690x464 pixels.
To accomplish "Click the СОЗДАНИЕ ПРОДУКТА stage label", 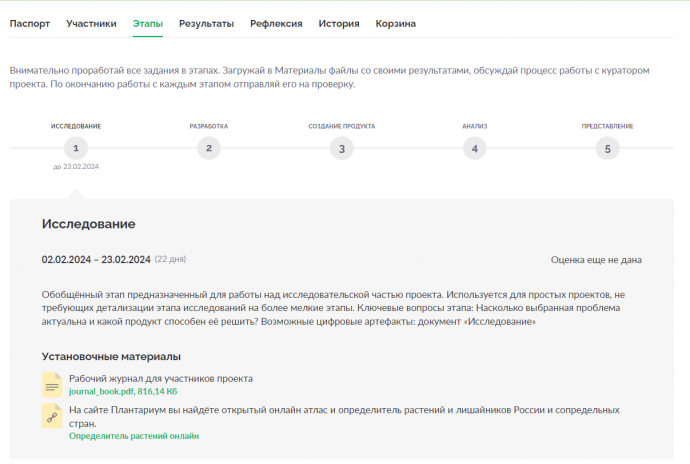I will [341, 126].
